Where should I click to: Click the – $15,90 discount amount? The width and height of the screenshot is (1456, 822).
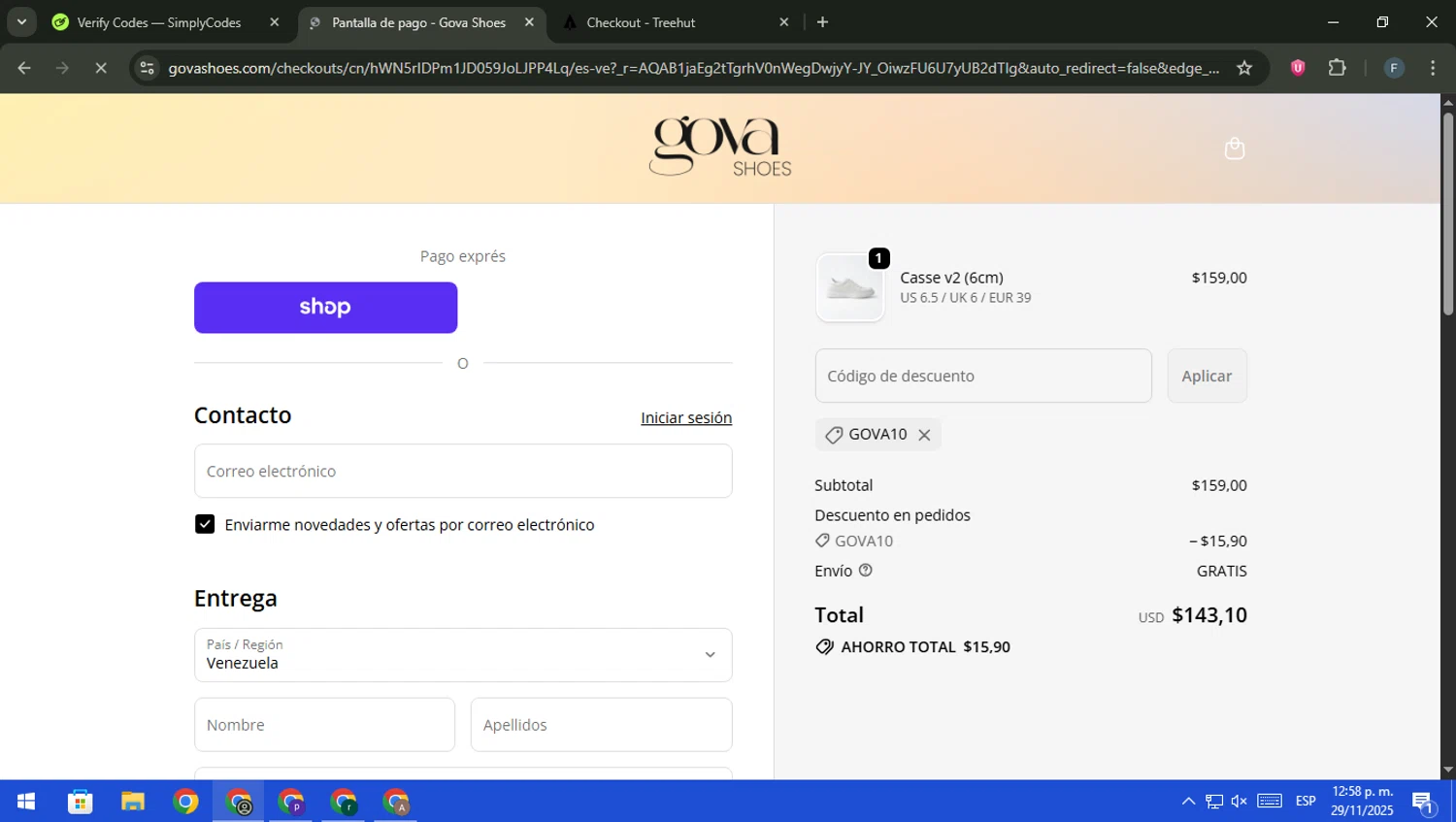[1218, 541]
